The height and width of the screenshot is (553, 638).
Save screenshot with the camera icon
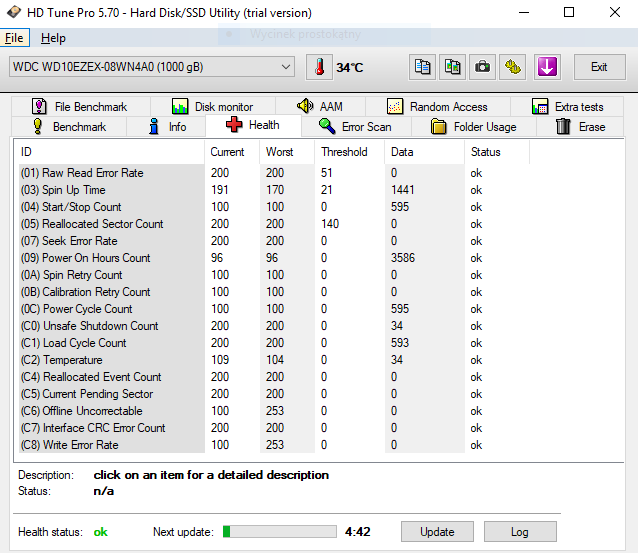(x=483, y=67)
